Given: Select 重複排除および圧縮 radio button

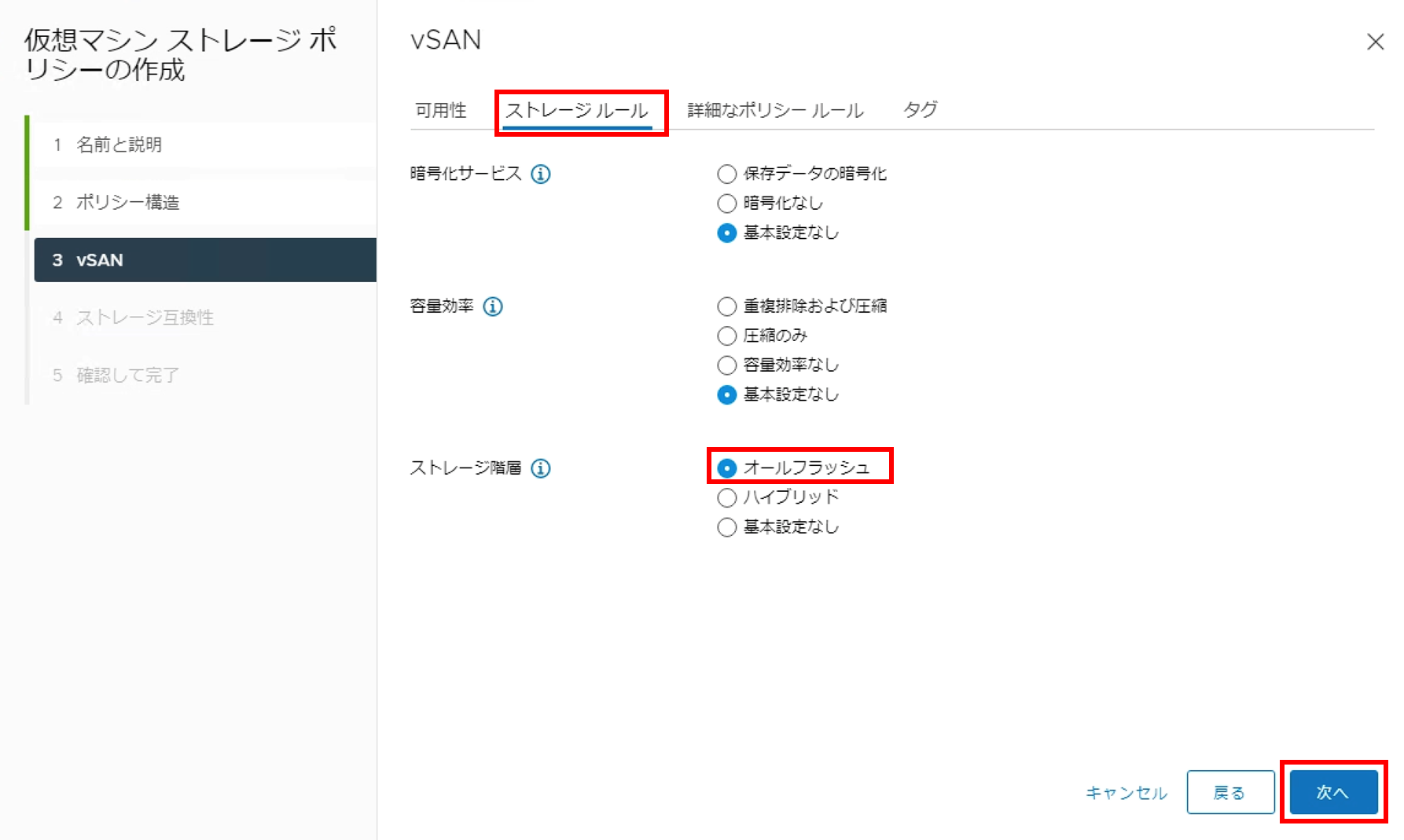Looking at the screenshot, I should (x=727, y=306).
